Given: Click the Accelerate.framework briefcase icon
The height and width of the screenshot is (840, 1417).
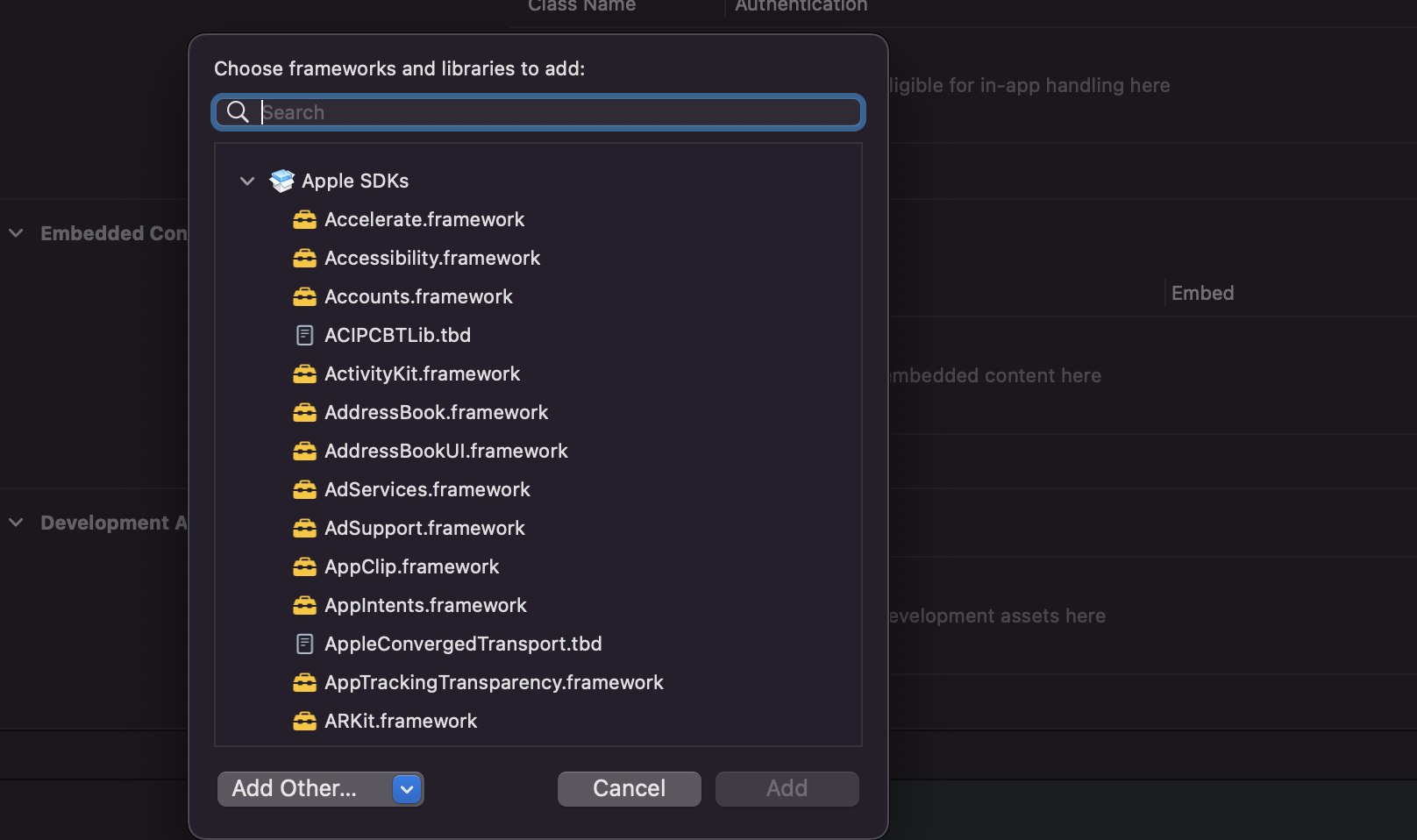Looking at the screenshot, I should pos(304,219).
